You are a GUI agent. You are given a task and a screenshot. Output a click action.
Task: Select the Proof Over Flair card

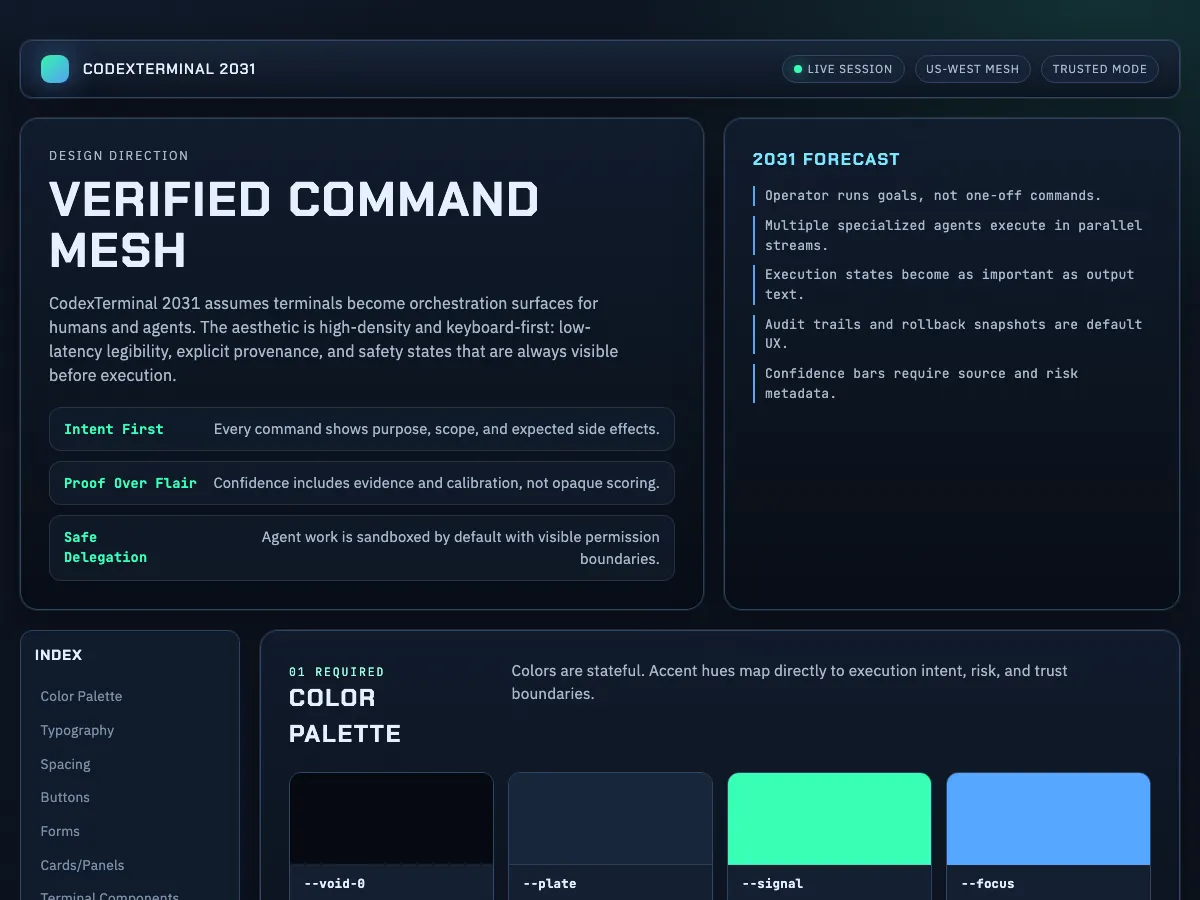(x=362, y=483)
